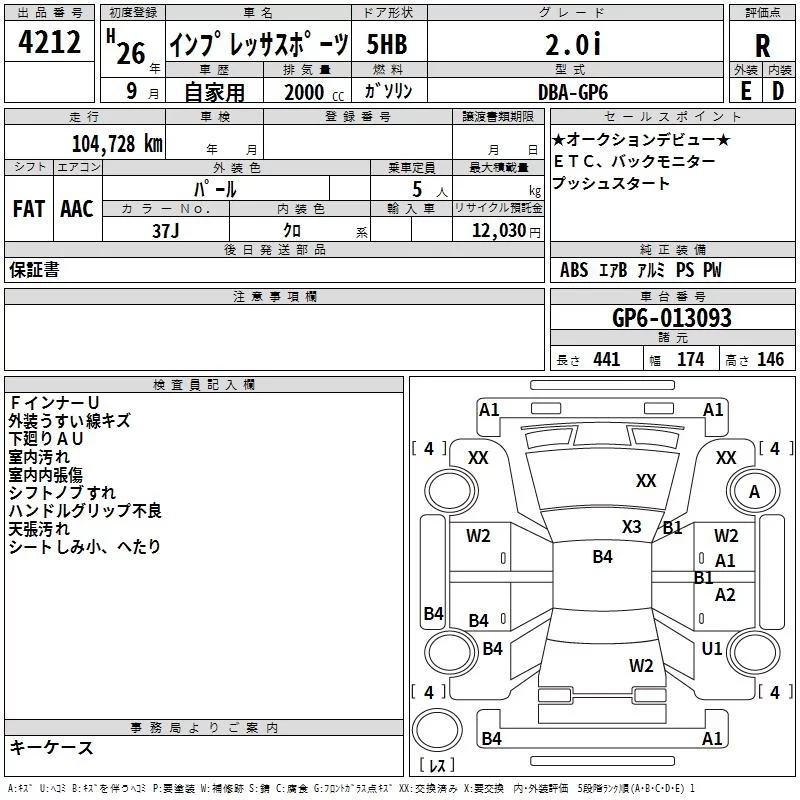Click the length value 441
The width and height of the screenshot is (800, 800).
tap(606, 360)
